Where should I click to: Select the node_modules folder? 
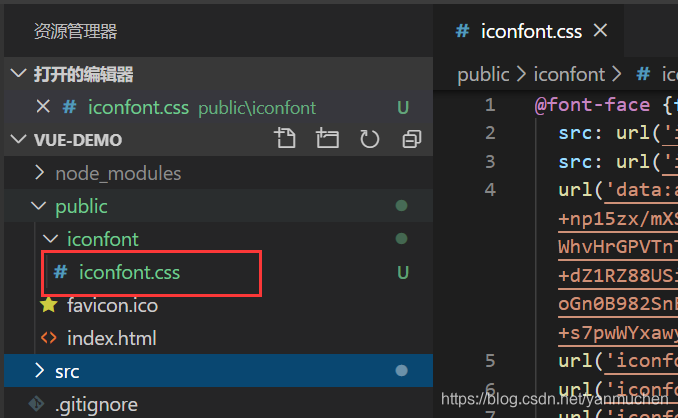(118, 173)
